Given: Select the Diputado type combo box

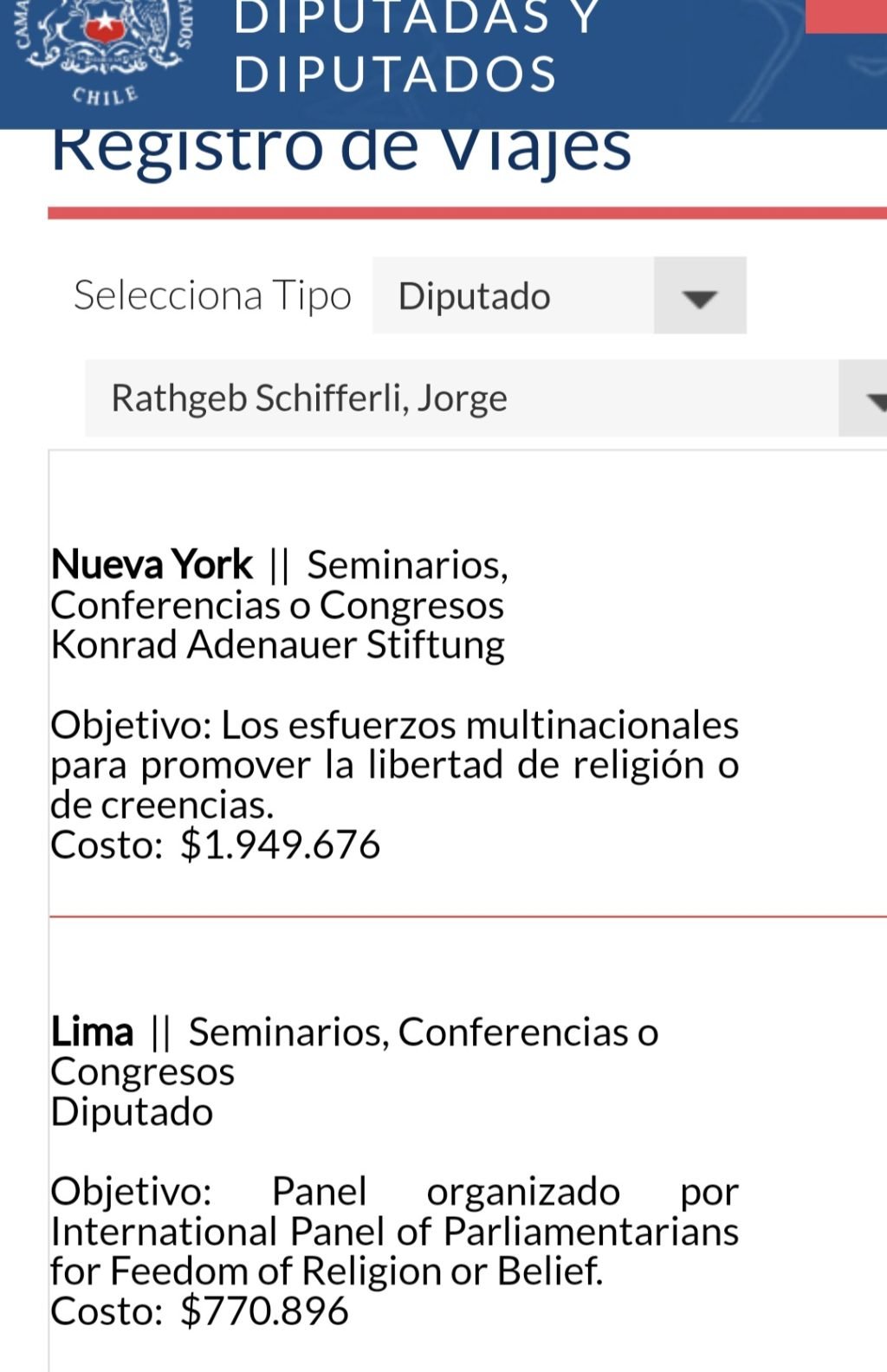Looking at the screenshot, I should [x=560, y=295].
